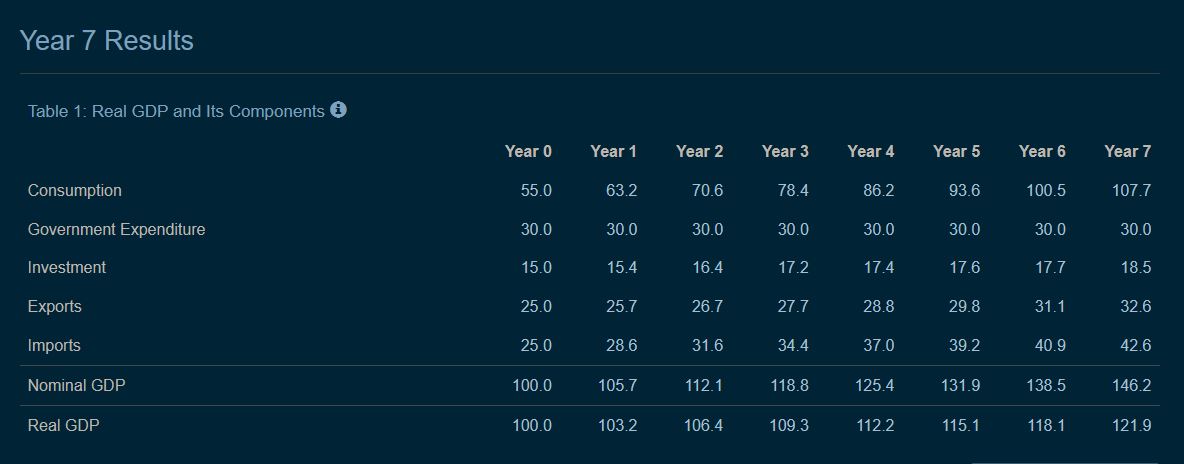1184x464 pixels.
Task: Click Real GDP Year 7 value 121.9
Action: click(x=1132, y=425)
